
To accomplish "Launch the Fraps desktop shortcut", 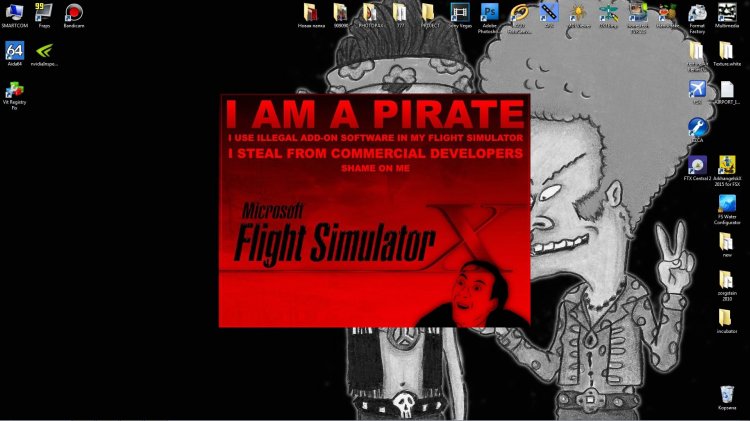I will click(x=44, y=15).
